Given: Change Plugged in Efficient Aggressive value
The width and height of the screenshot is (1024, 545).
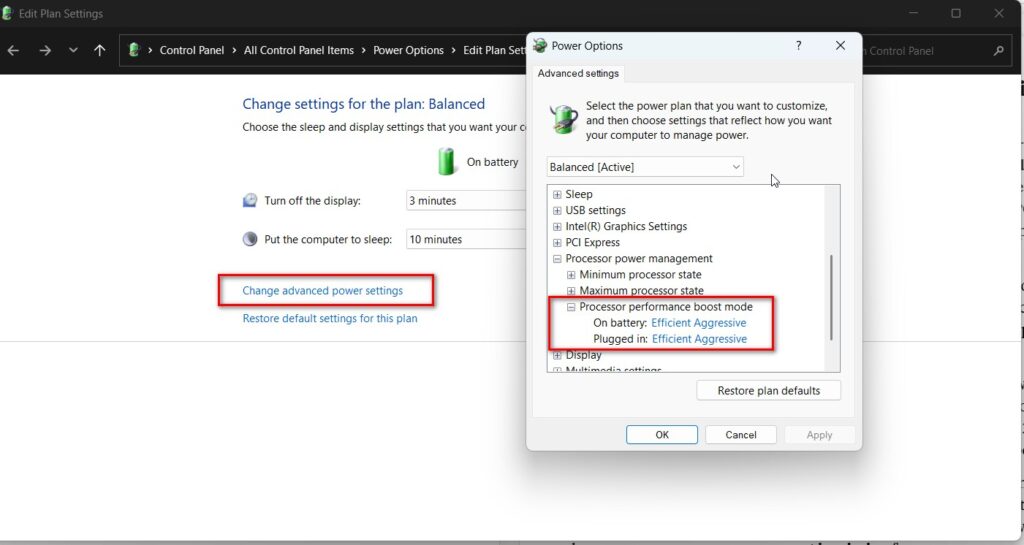Looking at the screenshot, I should 699,339.
